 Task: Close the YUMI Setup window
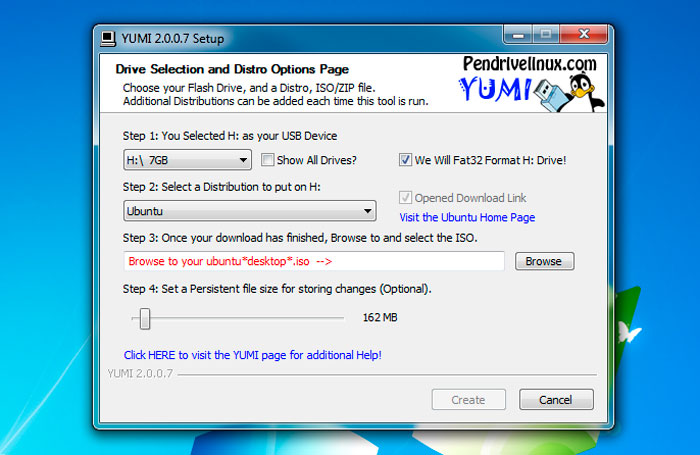[x=583, y=34]
